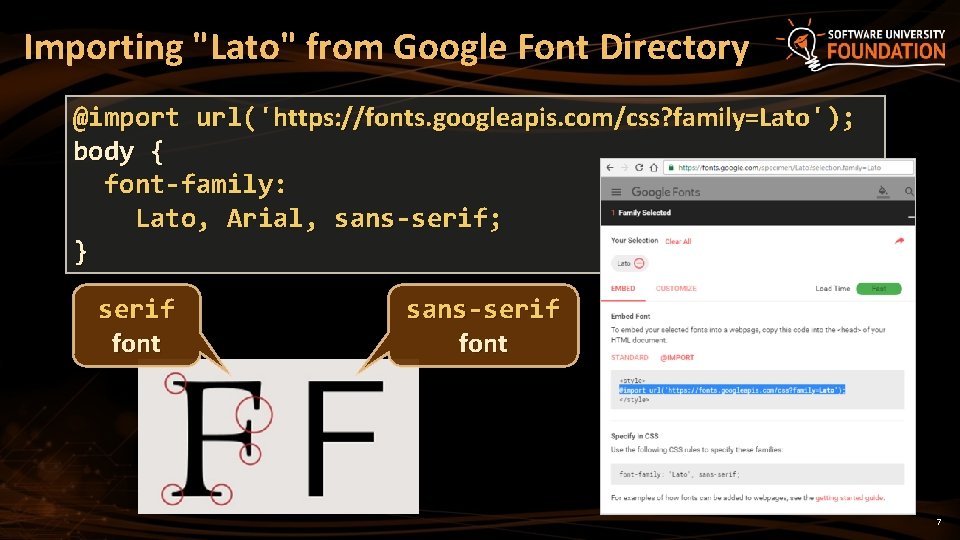Screen dimensions: 960x540
Task: Click the 'sans-serif font' callout bubble
Action: pyautogui.click(x=483, y=326)
